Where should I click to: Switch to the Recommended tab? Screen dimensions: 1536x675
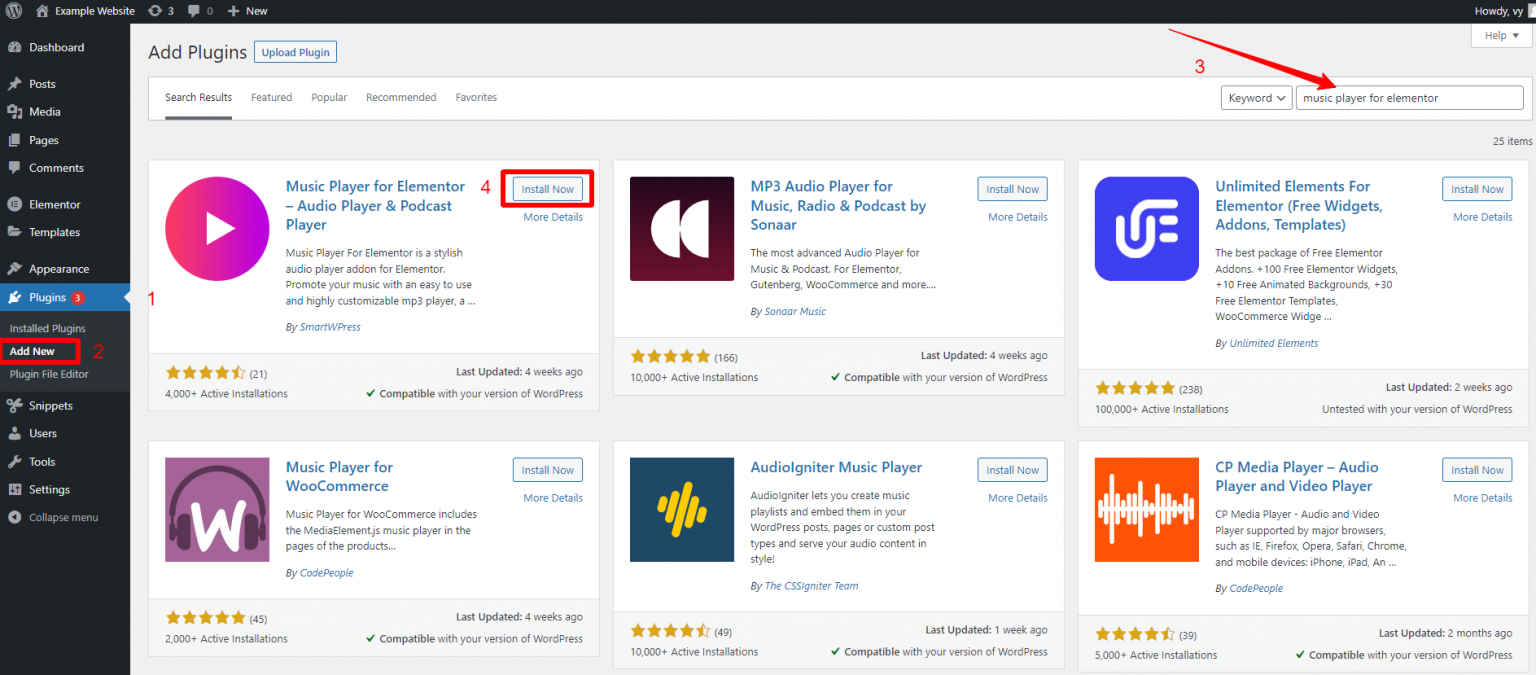coord(401,98)
